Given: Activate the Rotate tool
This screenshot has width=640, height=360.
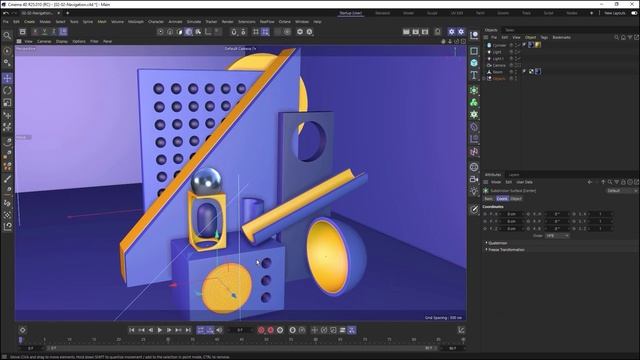Looking at the screenshot, I should pos(7,90).
